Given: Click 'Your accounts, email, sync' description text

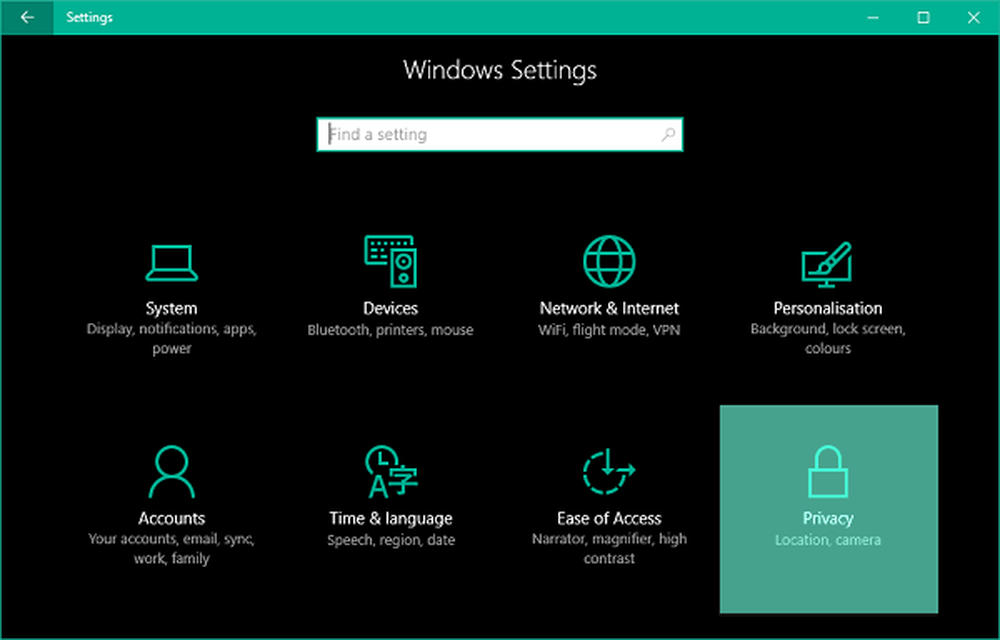Looking at the screenshot, I should coord(171,540).
